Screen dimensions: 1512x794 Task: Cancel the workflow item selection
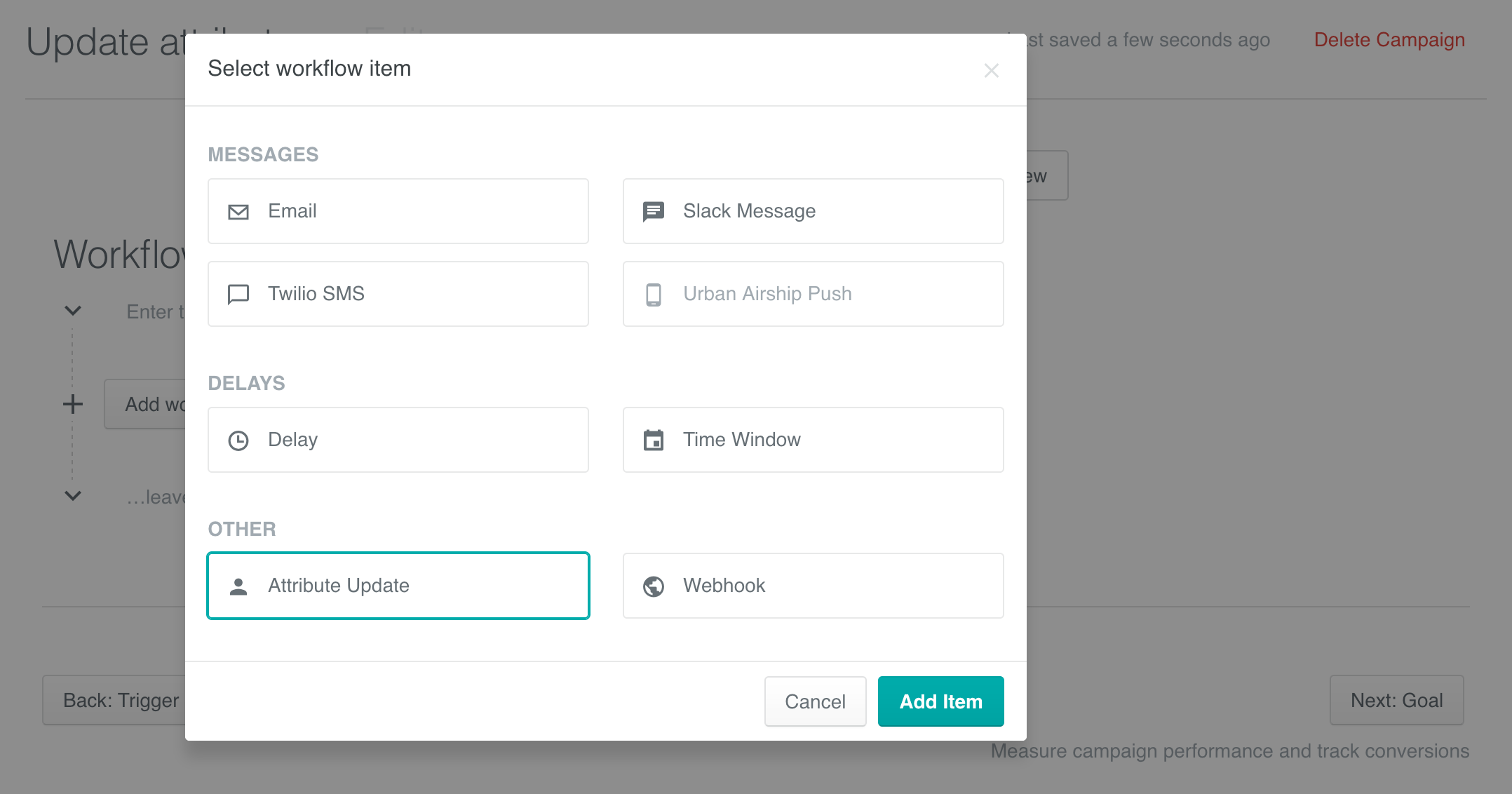tap(815, 701)
